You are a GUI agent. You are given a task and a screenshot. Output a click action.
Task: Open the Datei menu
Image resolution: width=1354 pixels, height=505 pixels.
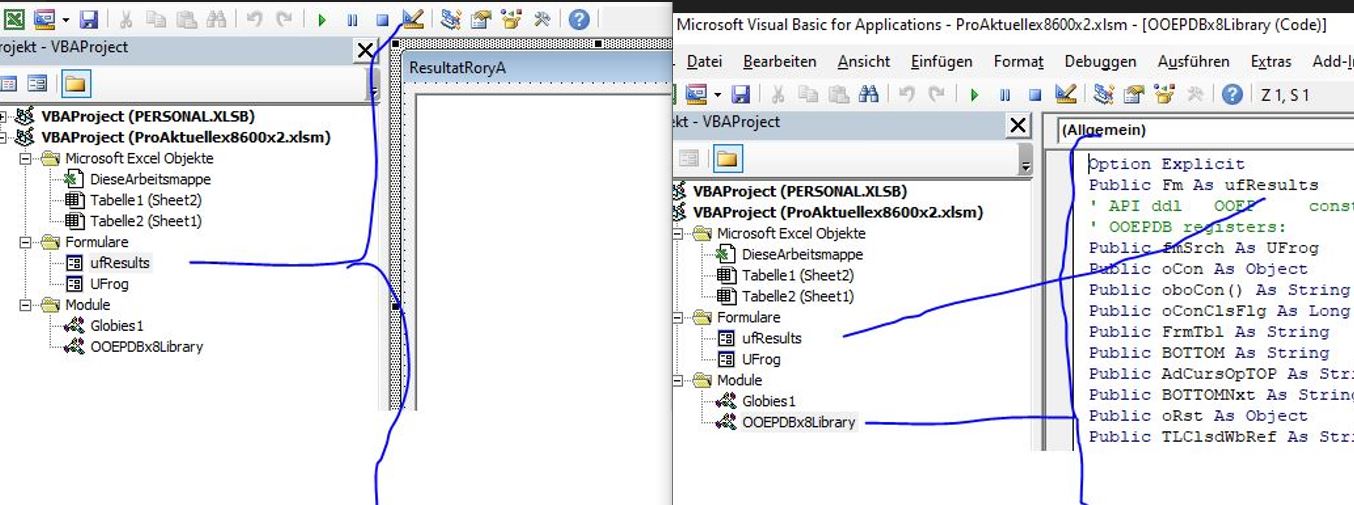[704, 62]
